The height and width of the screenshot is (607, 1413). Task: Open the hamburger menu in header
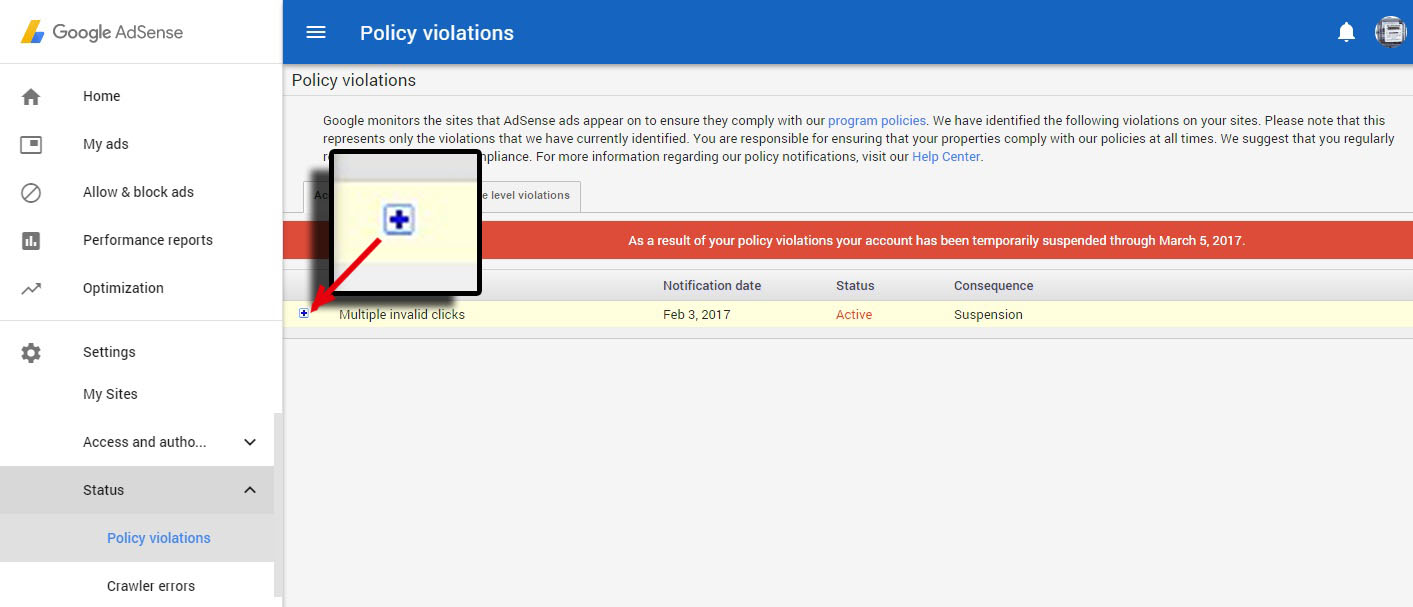click(316, 32)
